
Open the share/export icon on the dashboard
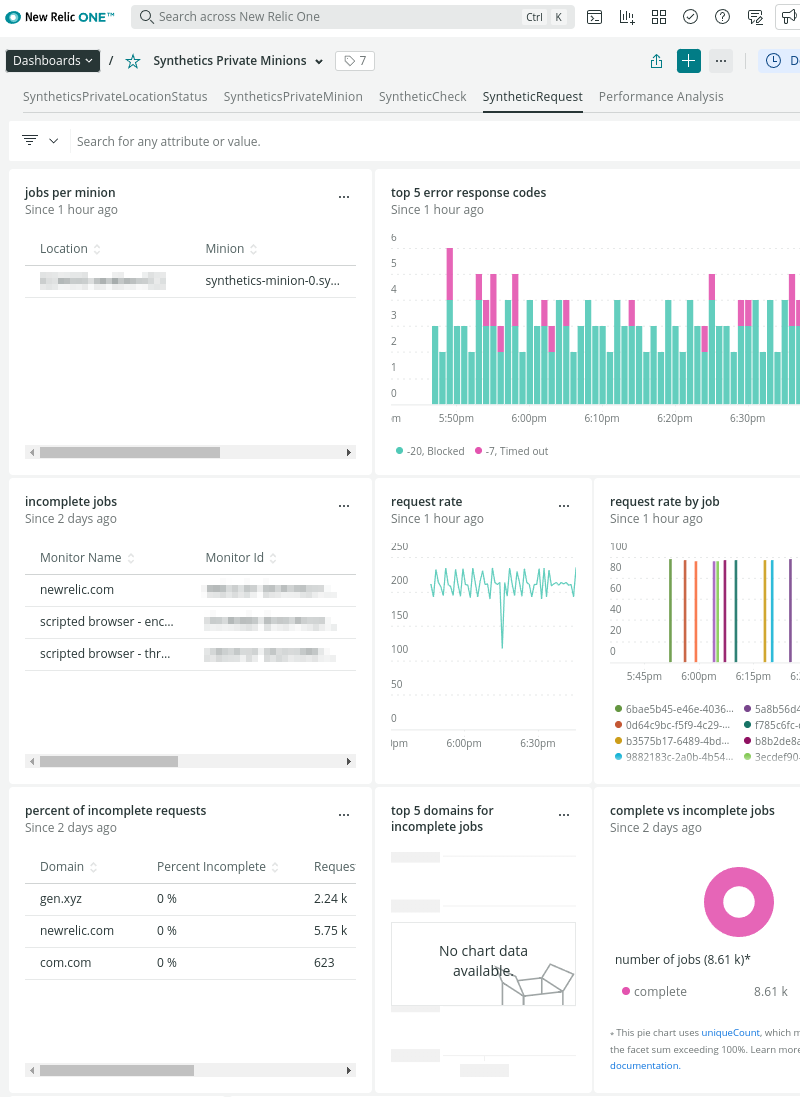tap(656, 60)
